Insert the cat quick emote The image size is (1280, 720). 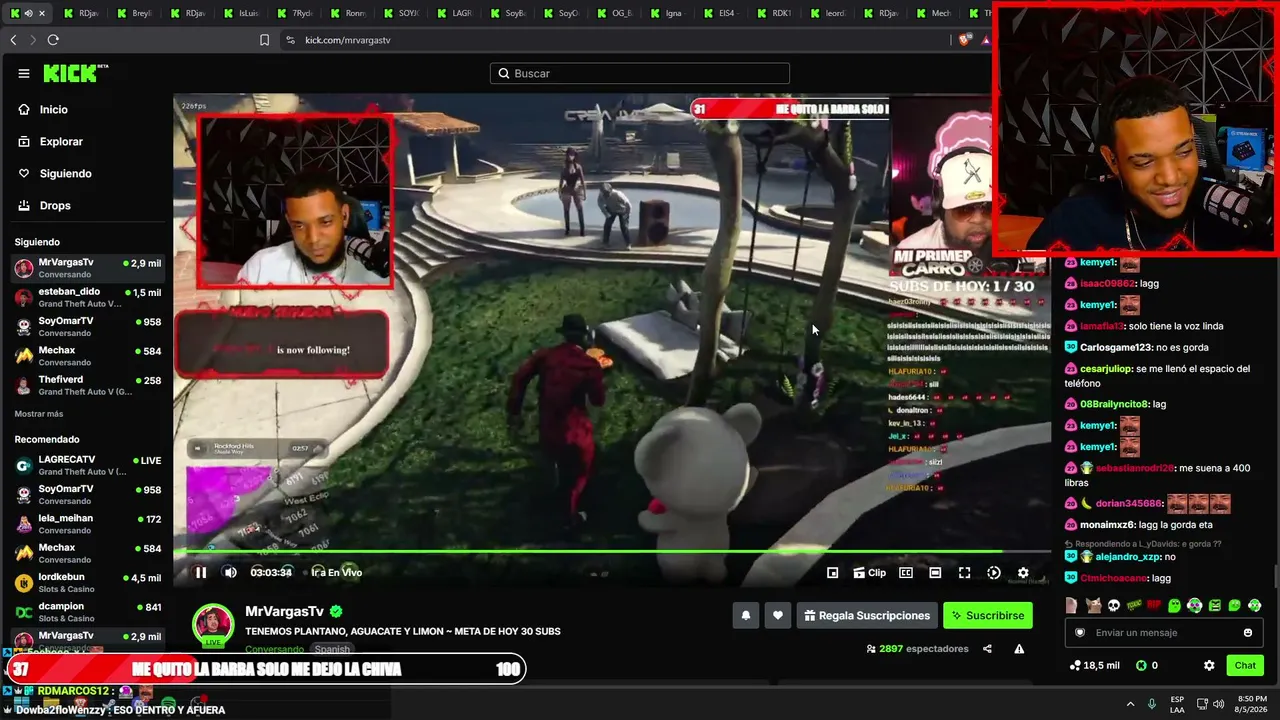[1093, 606]
